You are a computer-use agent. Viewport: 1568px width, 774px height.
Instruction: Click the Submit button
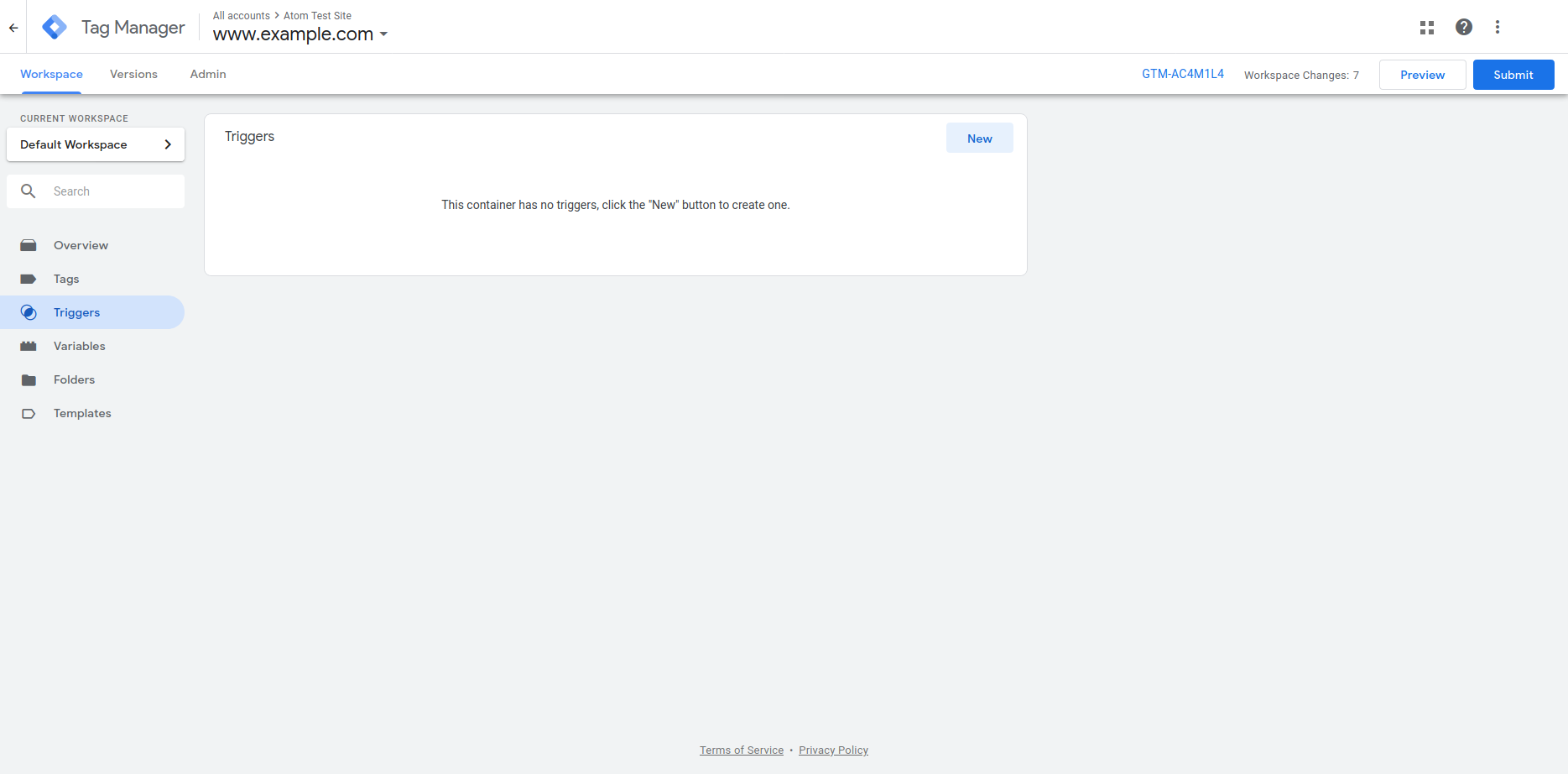click(1513, 75)
